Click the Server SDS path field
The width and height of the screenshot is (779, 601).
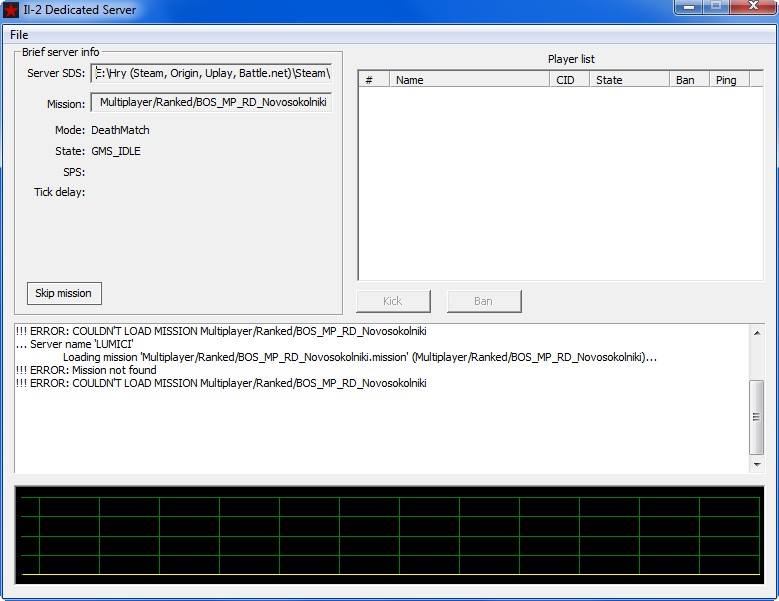point(211,73)
